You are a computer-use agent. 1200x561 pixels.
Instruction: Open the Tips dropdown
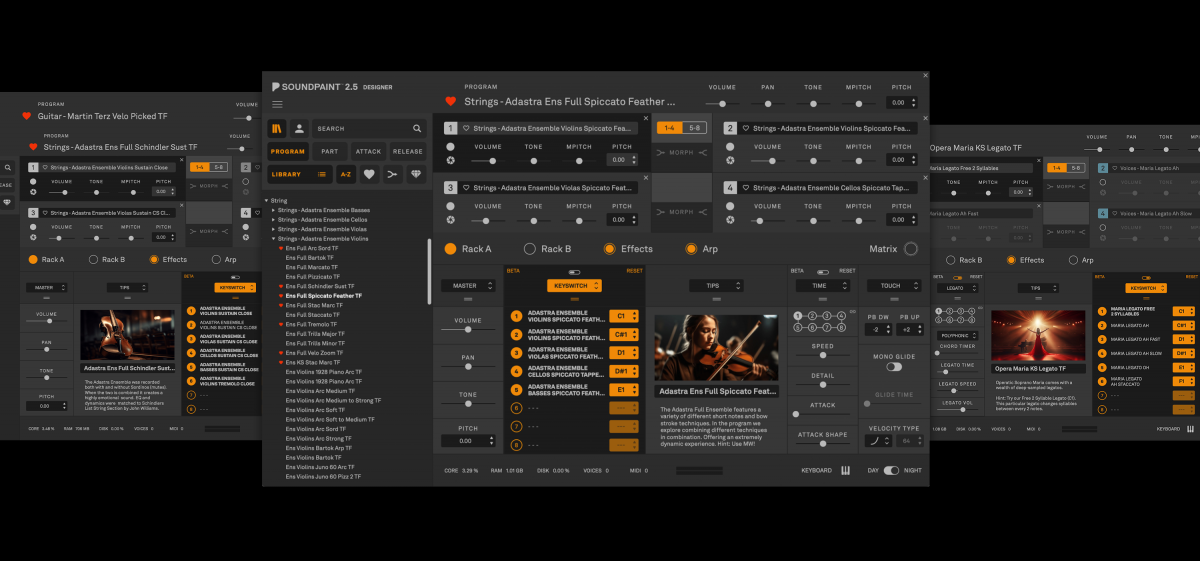(x=716, y=286)
